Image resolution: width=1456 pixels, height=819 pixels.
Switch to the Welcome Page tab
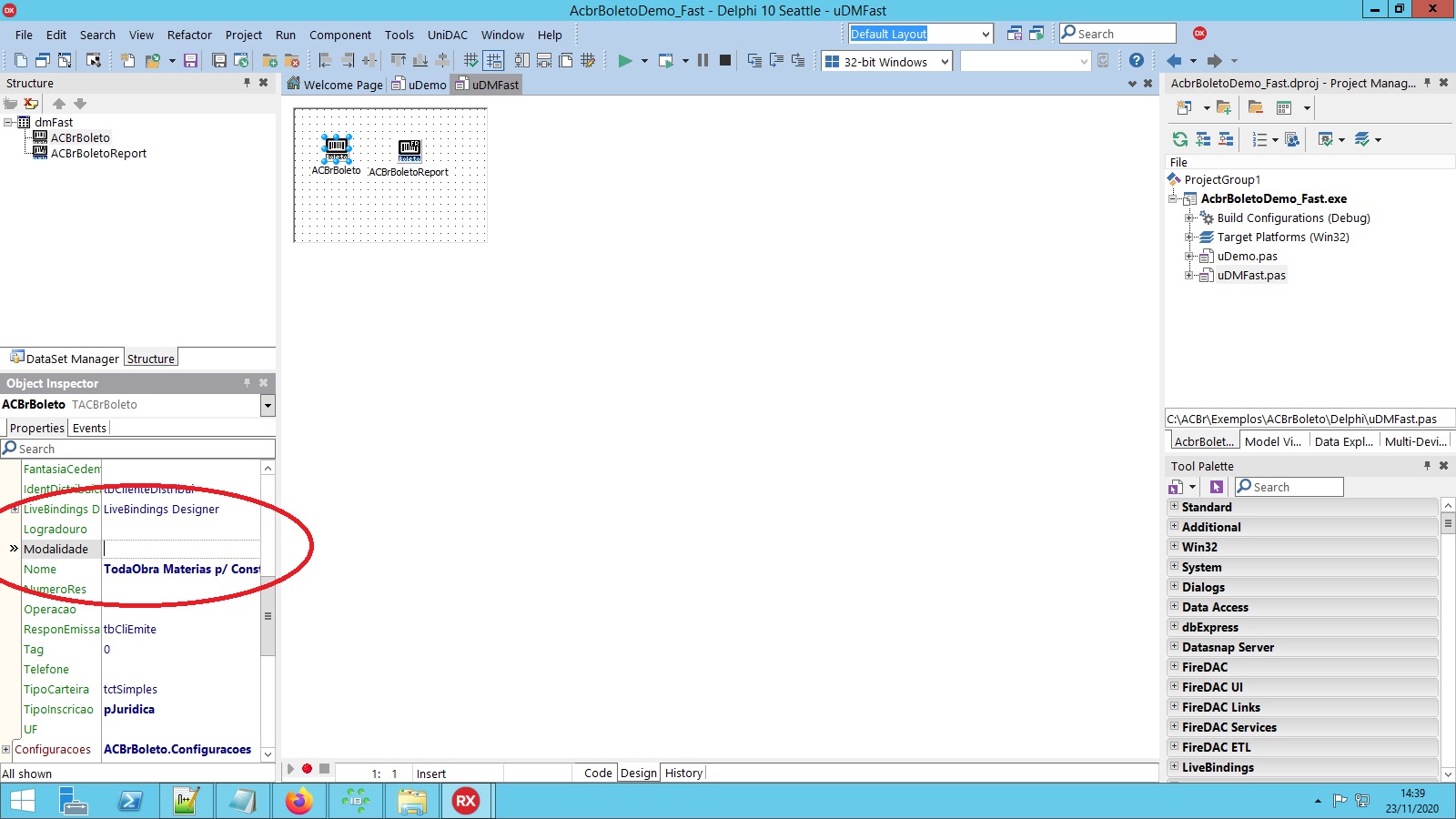pyautogui.click(x=335, y=85)
